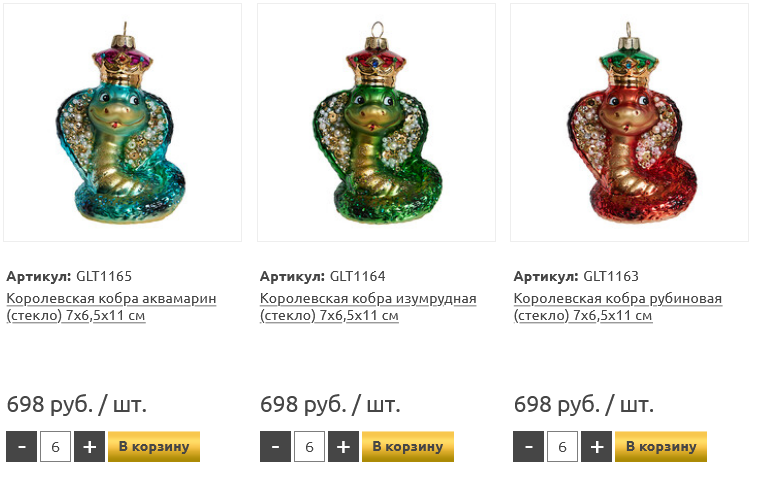762x481 pixels.
Task: Add ruby cobra GLT1163 to cart
Action: (661, 447)
